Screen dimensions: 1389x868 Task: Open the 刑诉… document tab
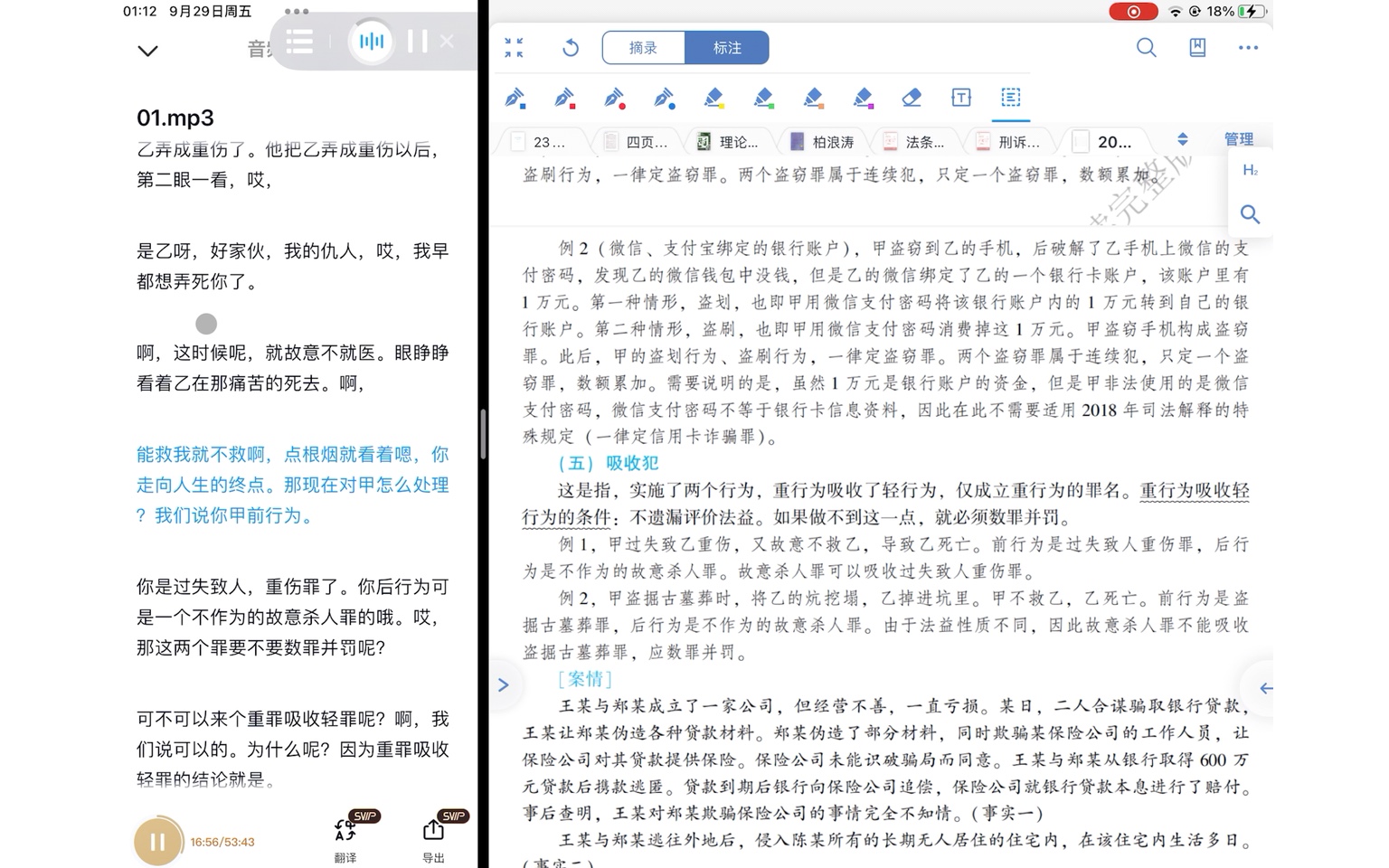point(1009,142)
